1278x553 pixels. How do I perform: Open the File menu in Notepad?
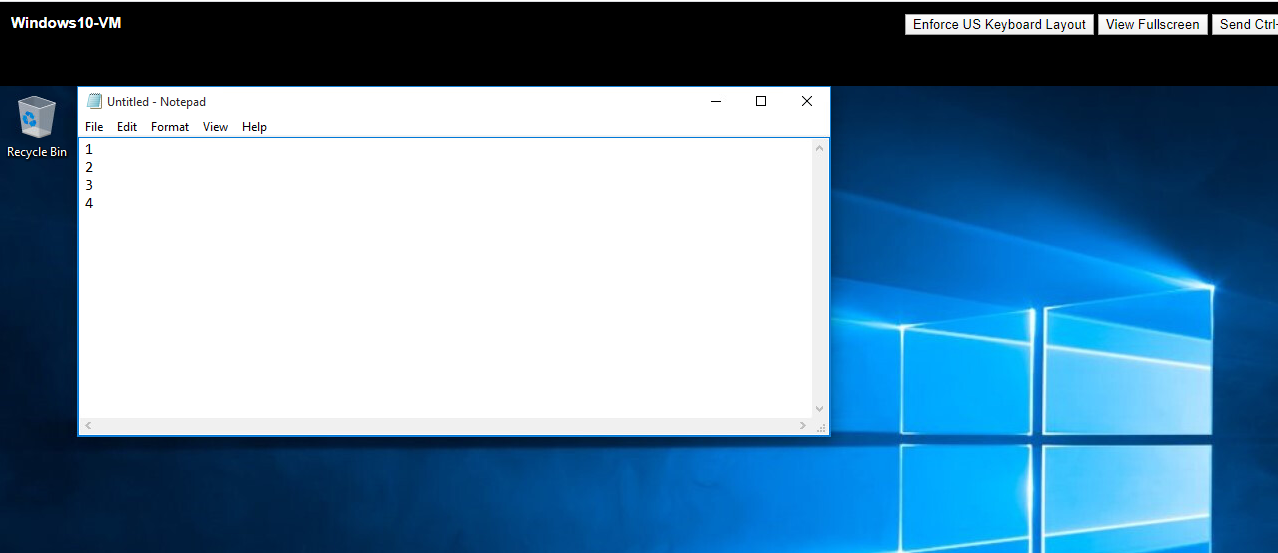pyautogui.click(x=94, y=127)
